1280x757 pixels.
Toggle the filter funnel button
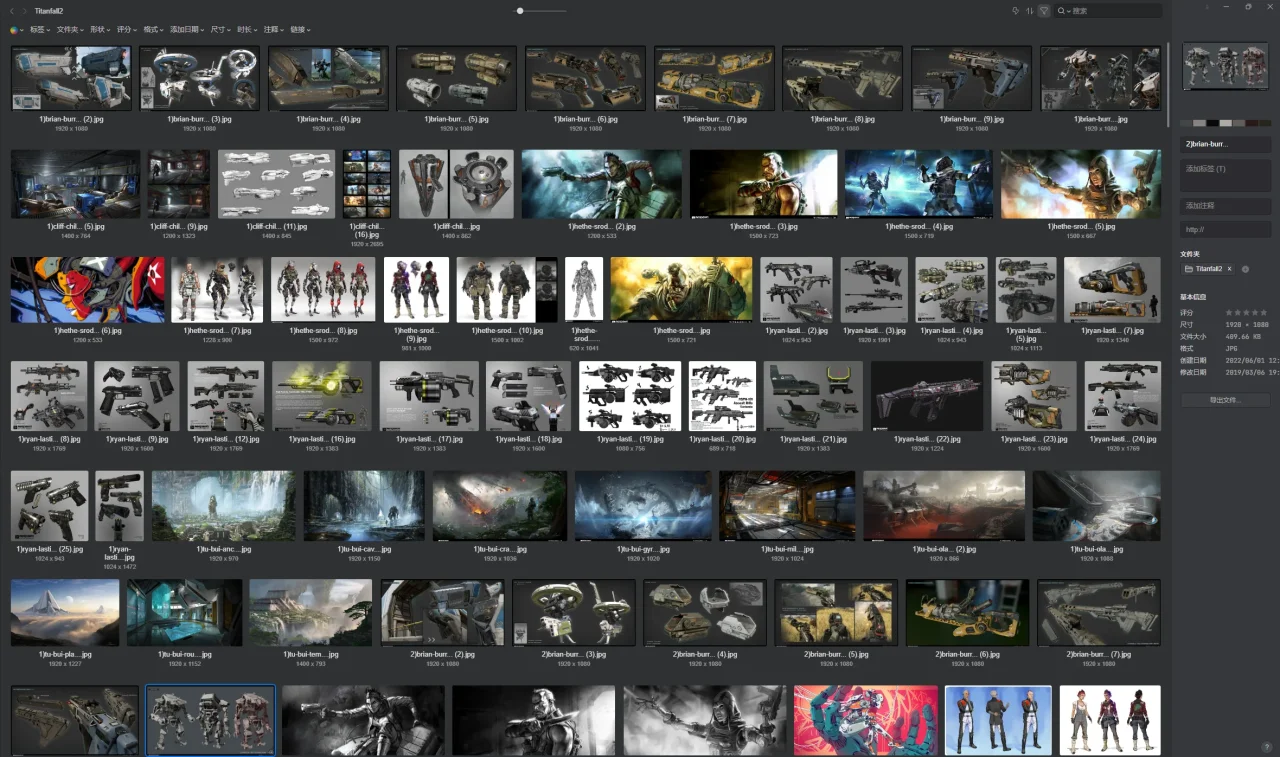tap(1043, 10)
